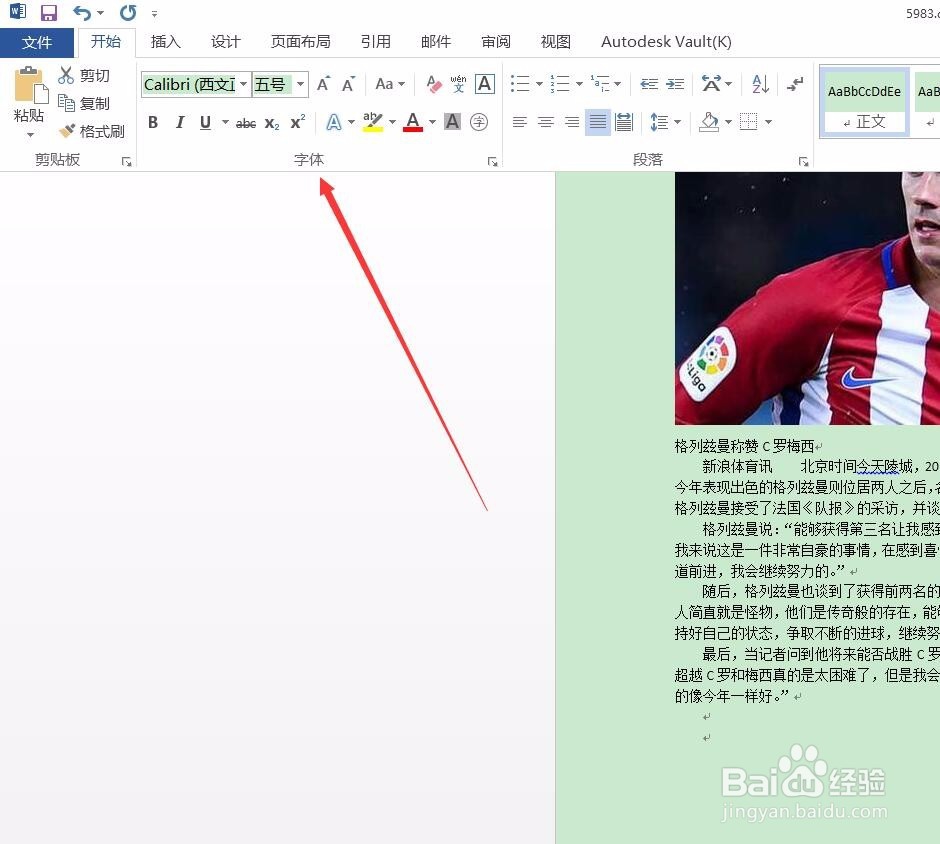Screen dimensions: 940x844
Task: Open the Change Case (Aa) dropdown
Action: pos(390,85)
